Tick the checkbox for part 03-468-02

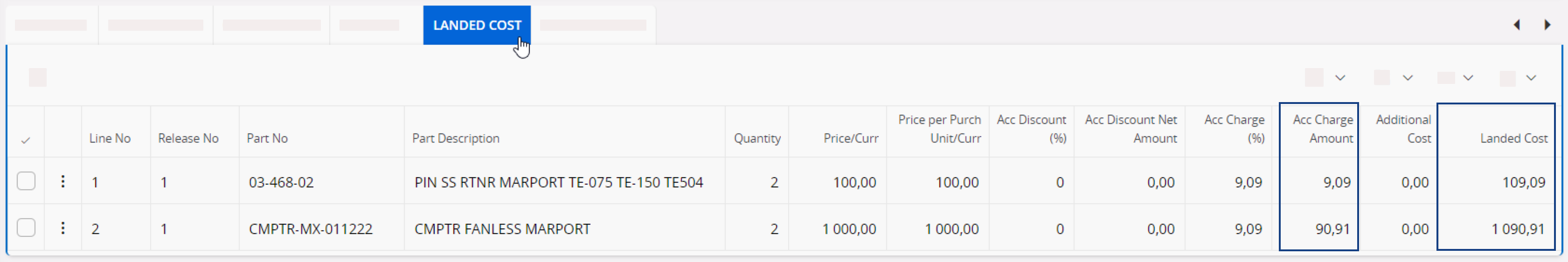26,181
